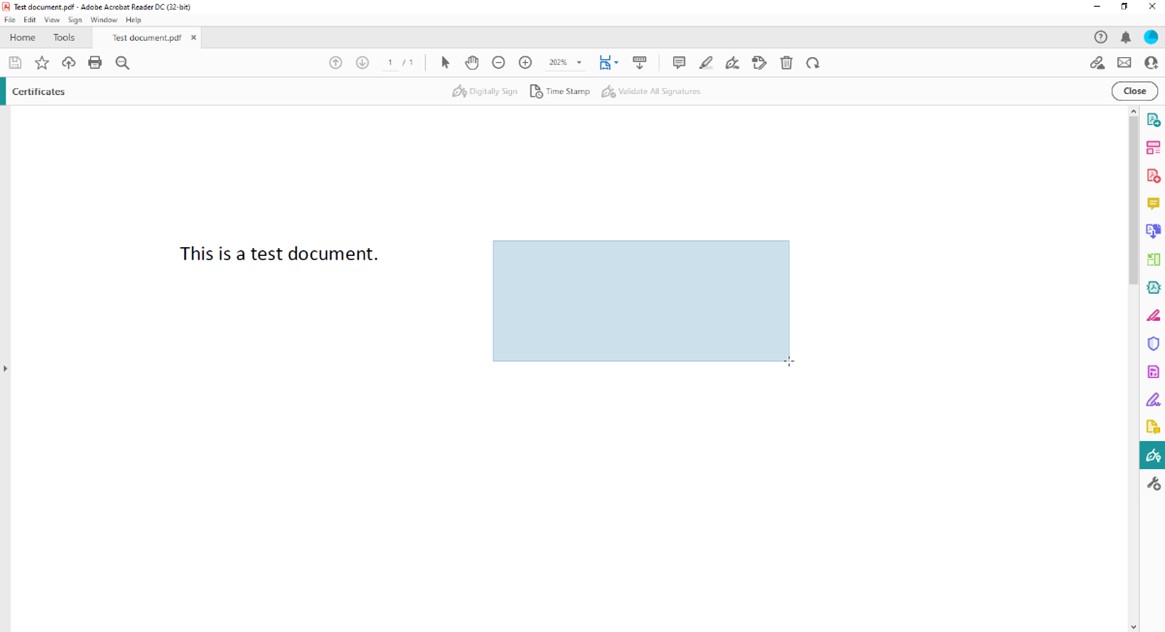Viewport: 1165px width, 632px height.
Task: Zoom out using the minus icon
Action: tap(498, 62)
